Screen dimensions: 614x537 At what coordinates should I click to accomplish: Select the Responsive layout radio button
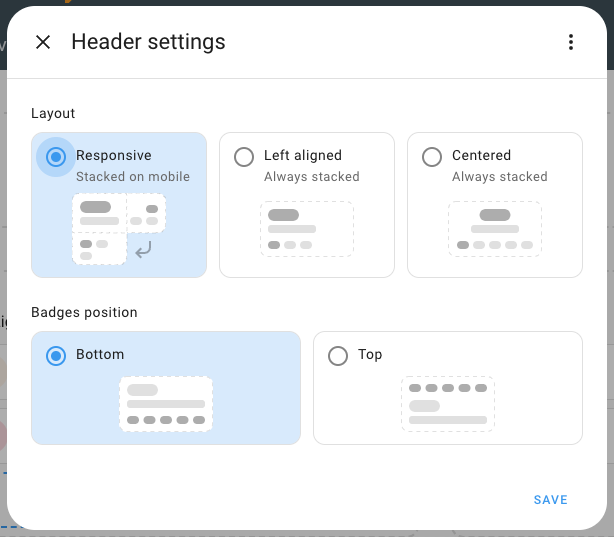pyautogui.click(x=56, y=156)
